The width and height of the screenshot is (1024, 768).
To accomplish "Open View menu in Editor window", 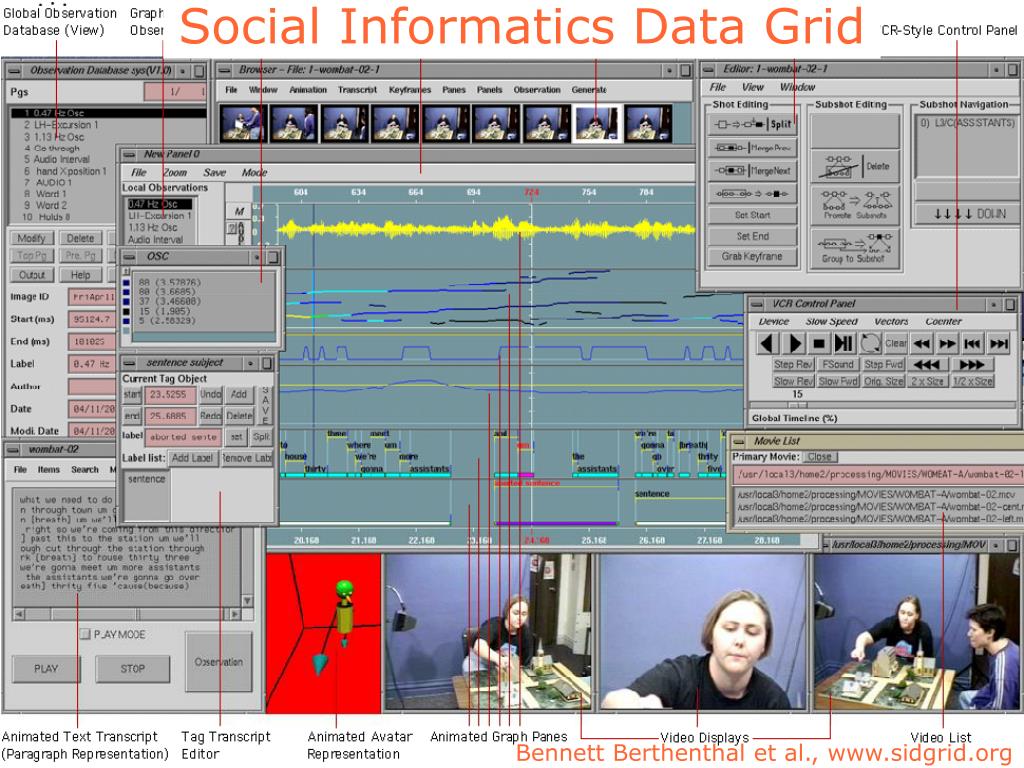I will pos(752,87).
